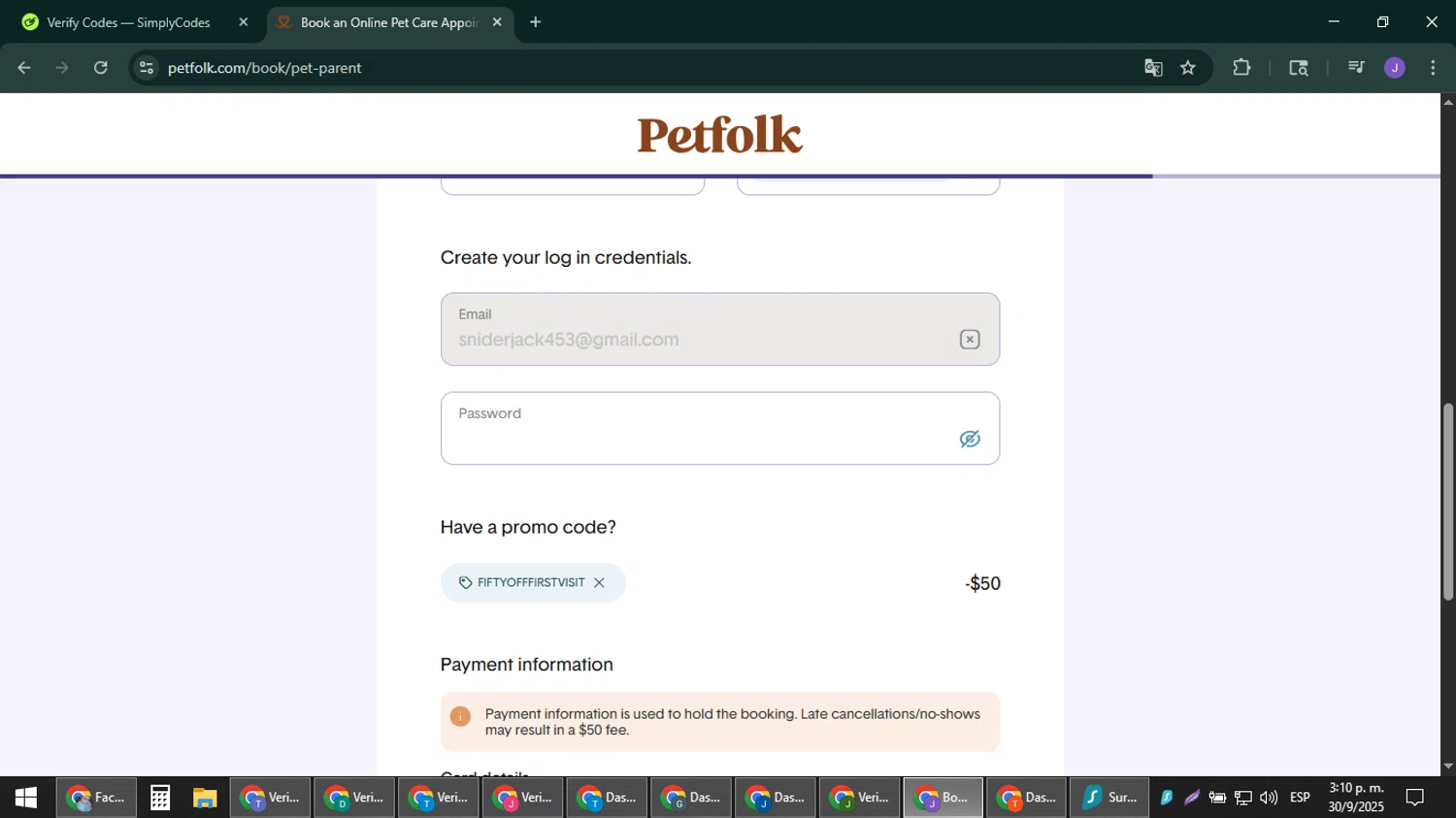Open the Fac... Chrome taskbar window
The height and width of the screenshot is (818, 1456).
96,798
